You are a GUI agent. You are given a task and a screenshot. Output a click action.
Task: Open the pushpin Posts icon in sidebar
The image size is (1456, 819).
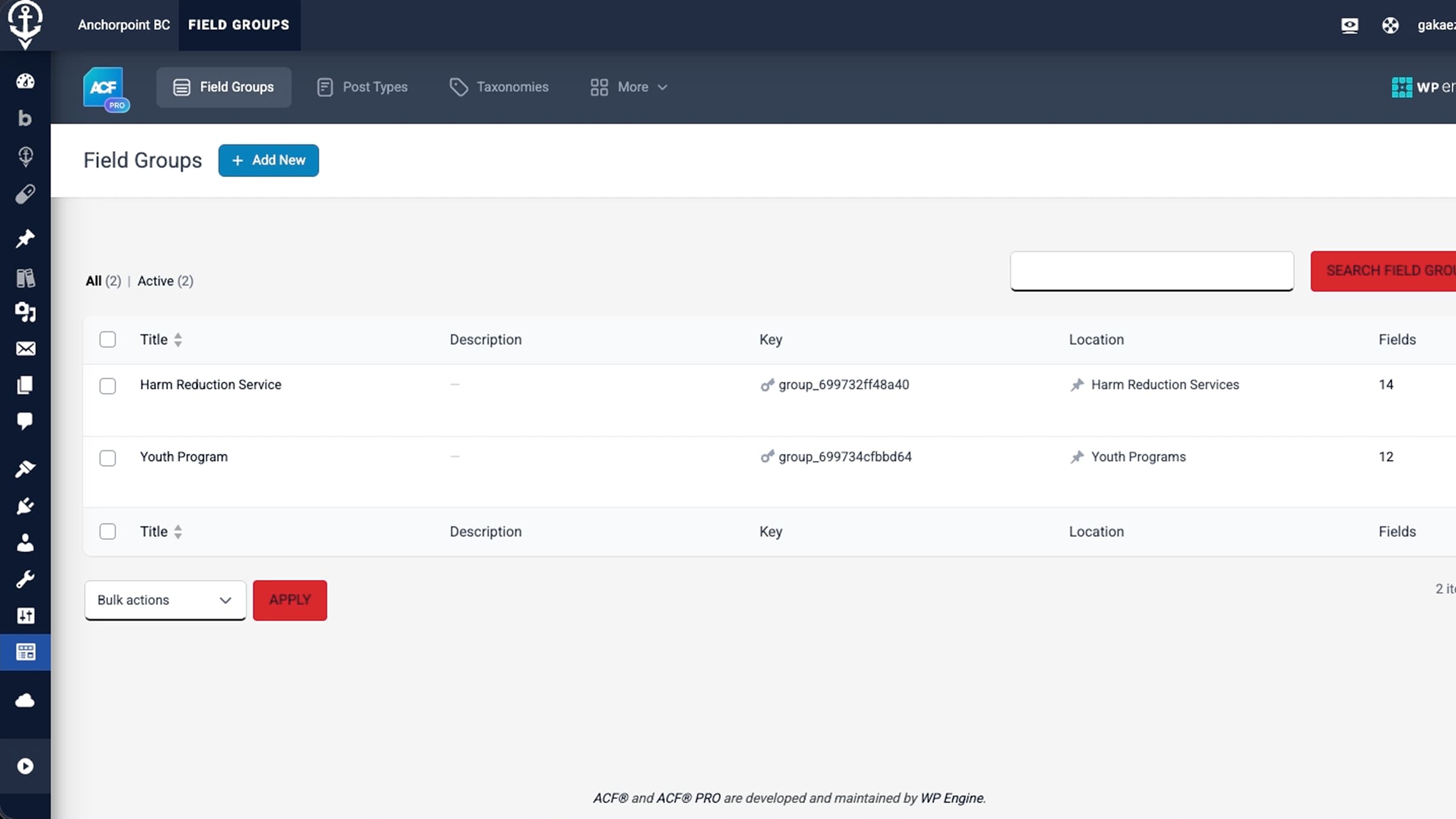coord(25,238)
